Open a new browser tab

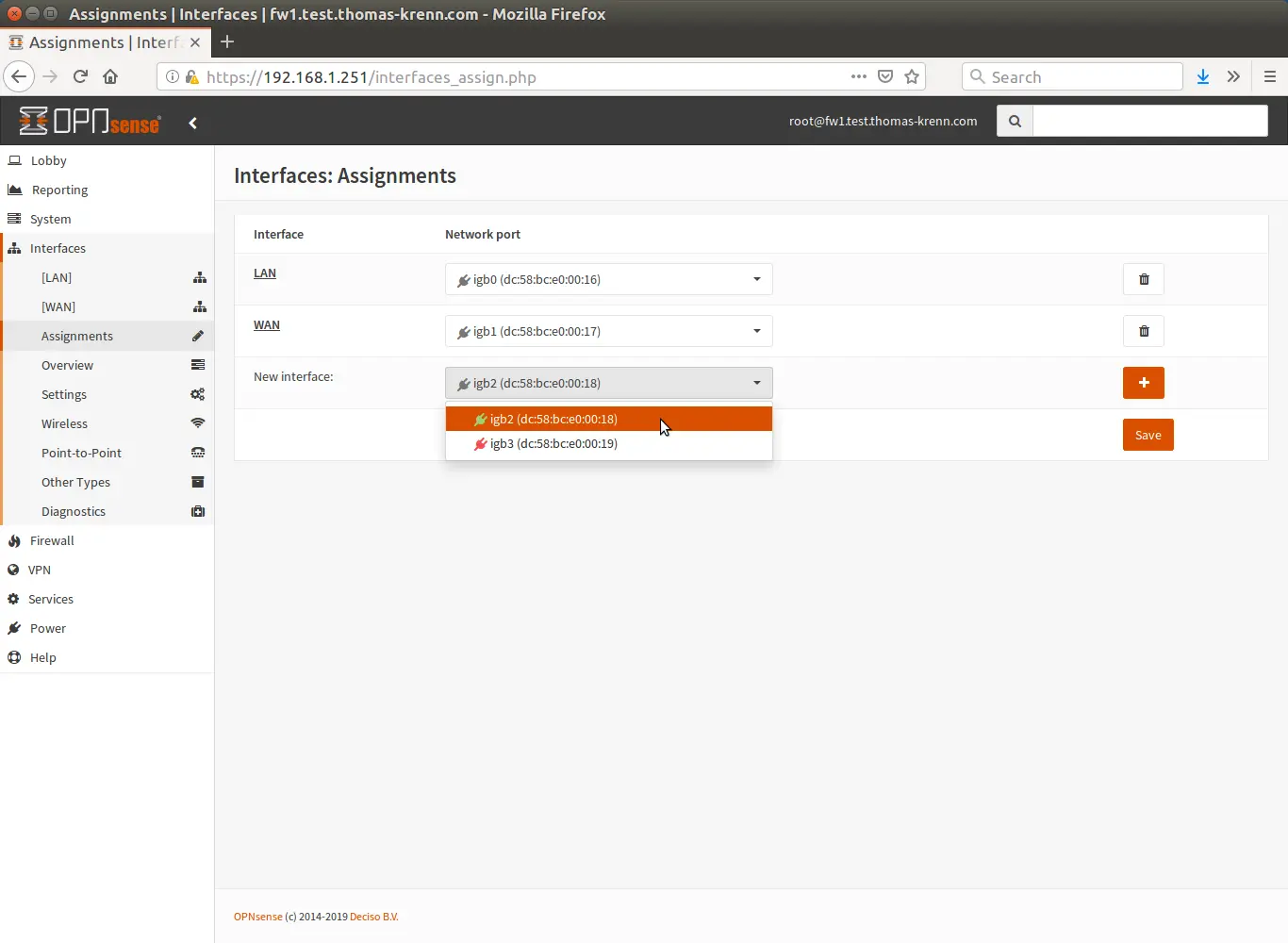coord(226,41)
